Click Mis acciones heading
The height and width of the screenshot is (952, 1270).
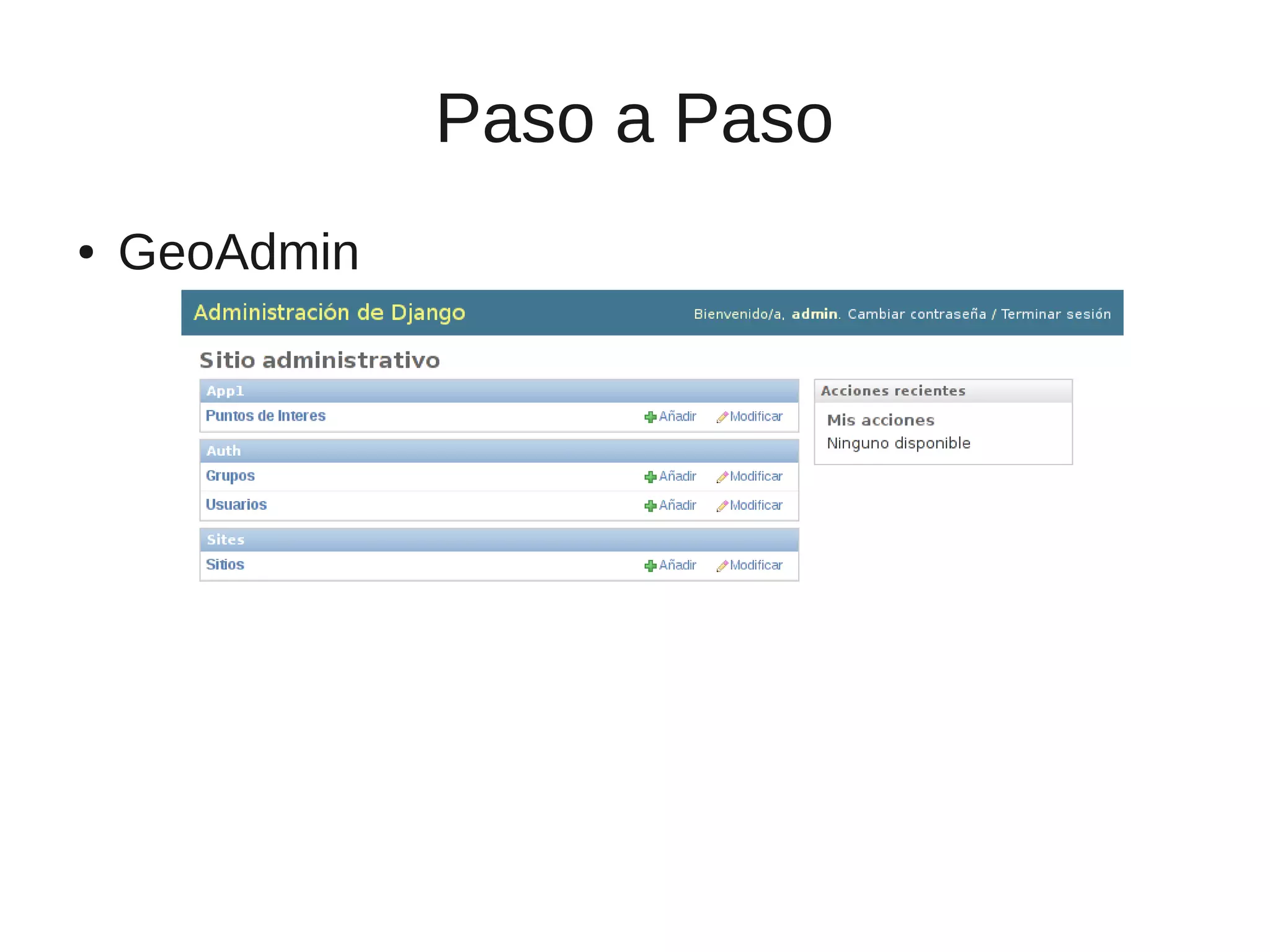(881, 420)
